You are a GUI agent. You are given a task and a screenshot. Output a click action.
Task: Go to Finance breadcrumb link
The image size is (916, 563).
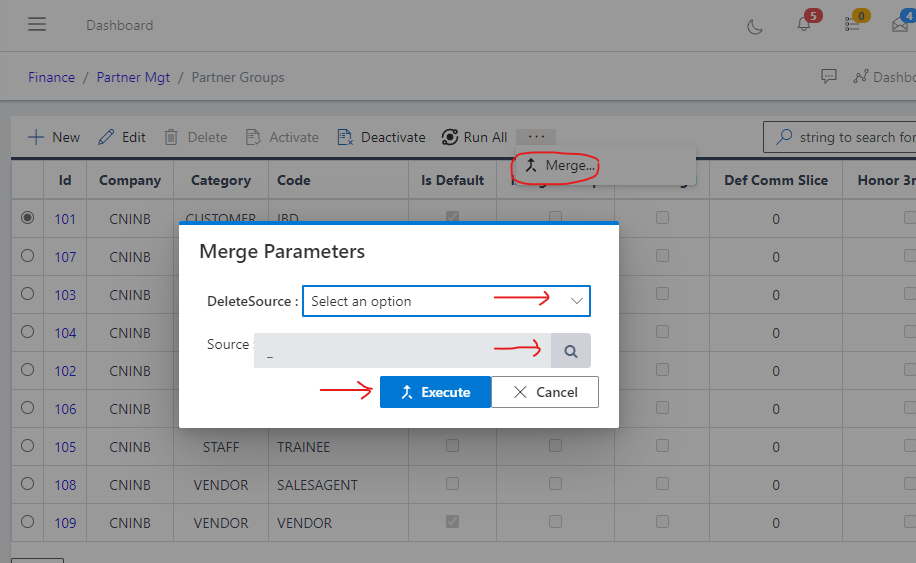point(51,77)
